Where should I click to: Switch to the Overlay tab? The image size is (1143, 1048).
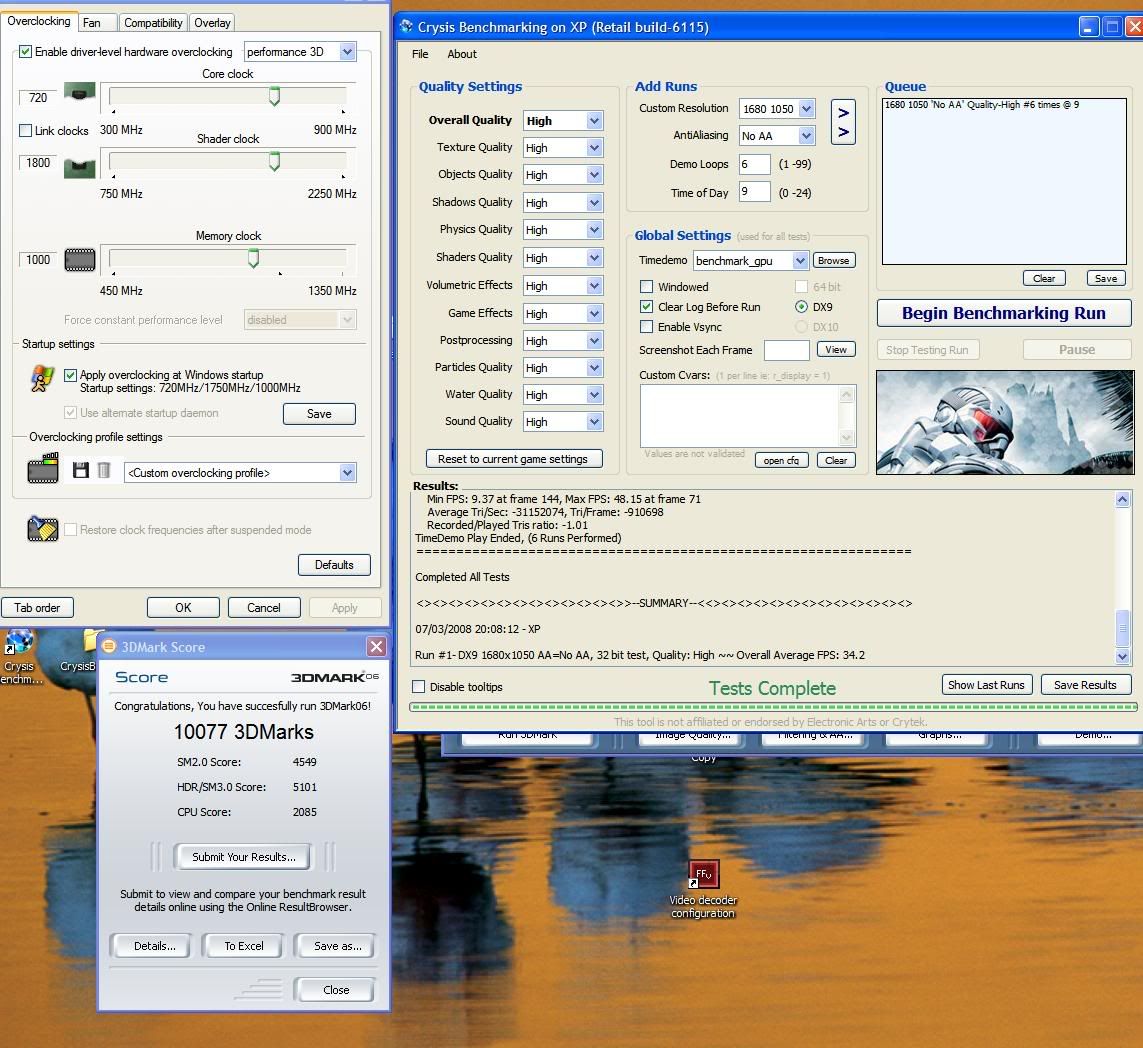tap(212, 23)
